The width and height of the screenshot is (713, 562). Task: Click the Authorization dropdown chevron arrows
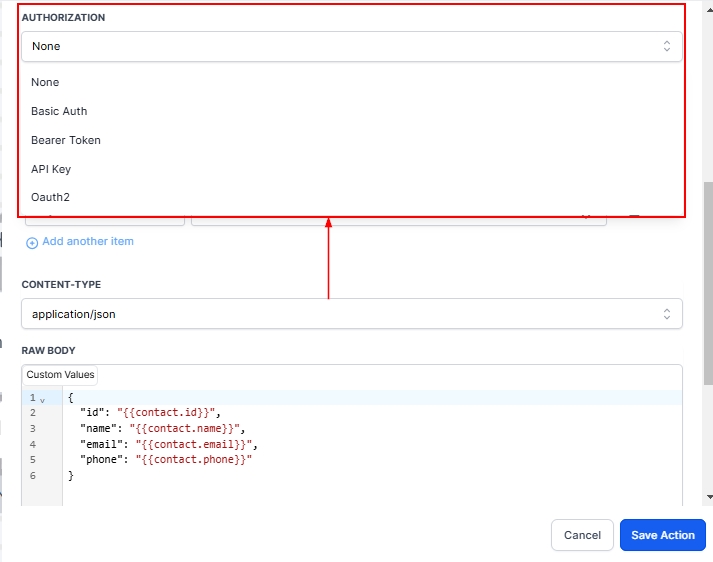coord(667,46)
